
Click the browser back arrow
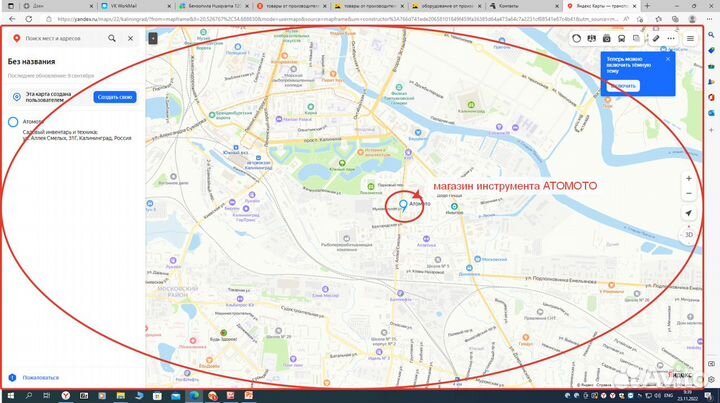tap(12, 19)
